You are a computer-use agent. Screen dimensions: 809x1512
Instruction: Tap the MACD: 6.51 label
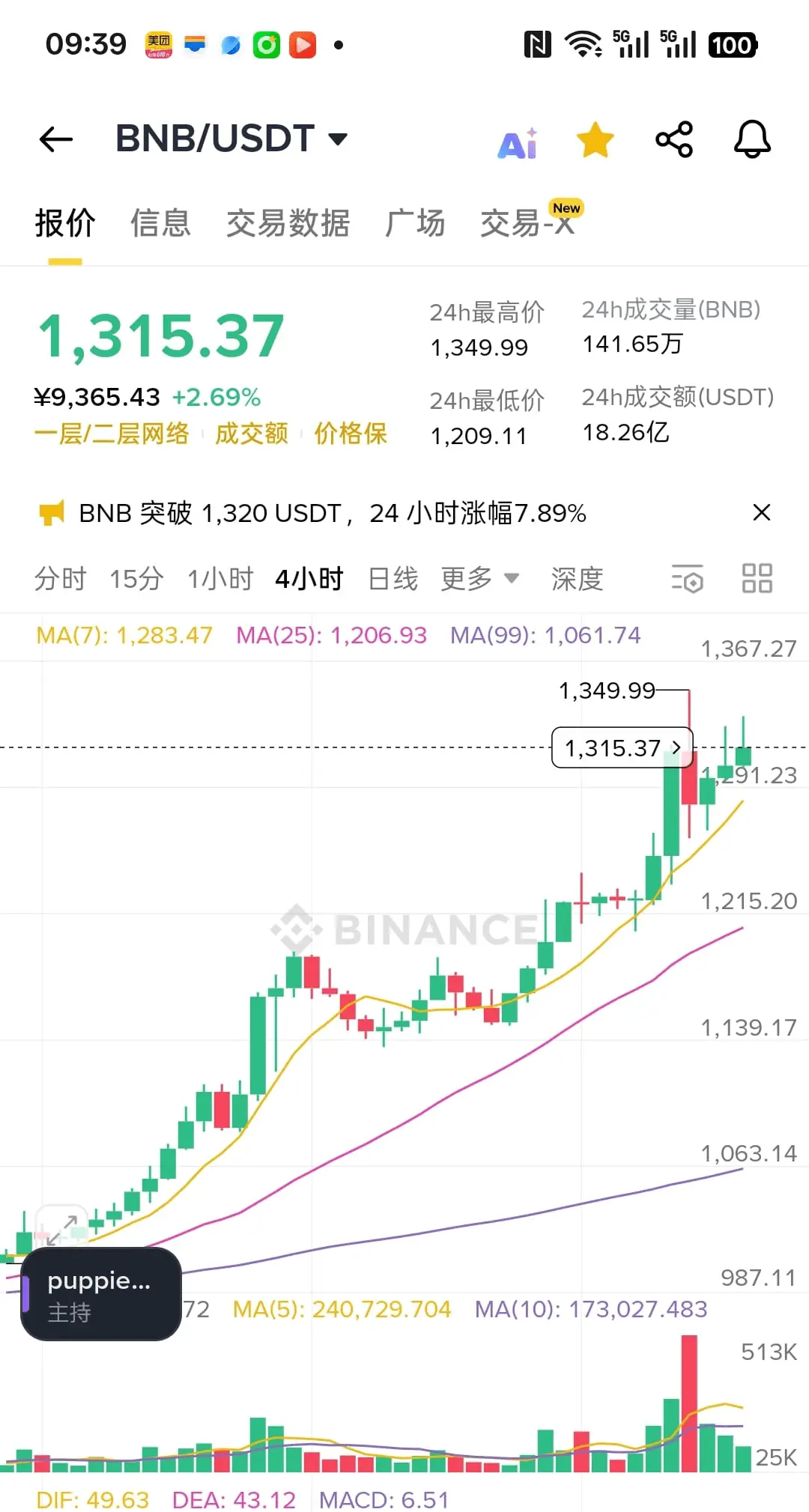[384, 1500]
